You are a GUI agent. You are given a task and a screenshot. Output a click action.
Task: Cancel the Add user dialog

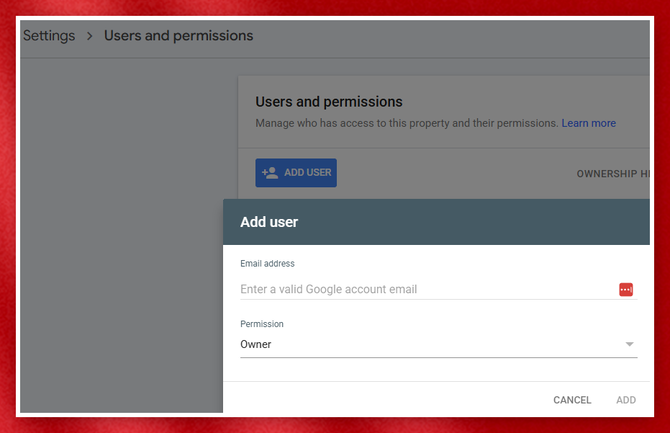pyautogui.click(x=572, y=400)
